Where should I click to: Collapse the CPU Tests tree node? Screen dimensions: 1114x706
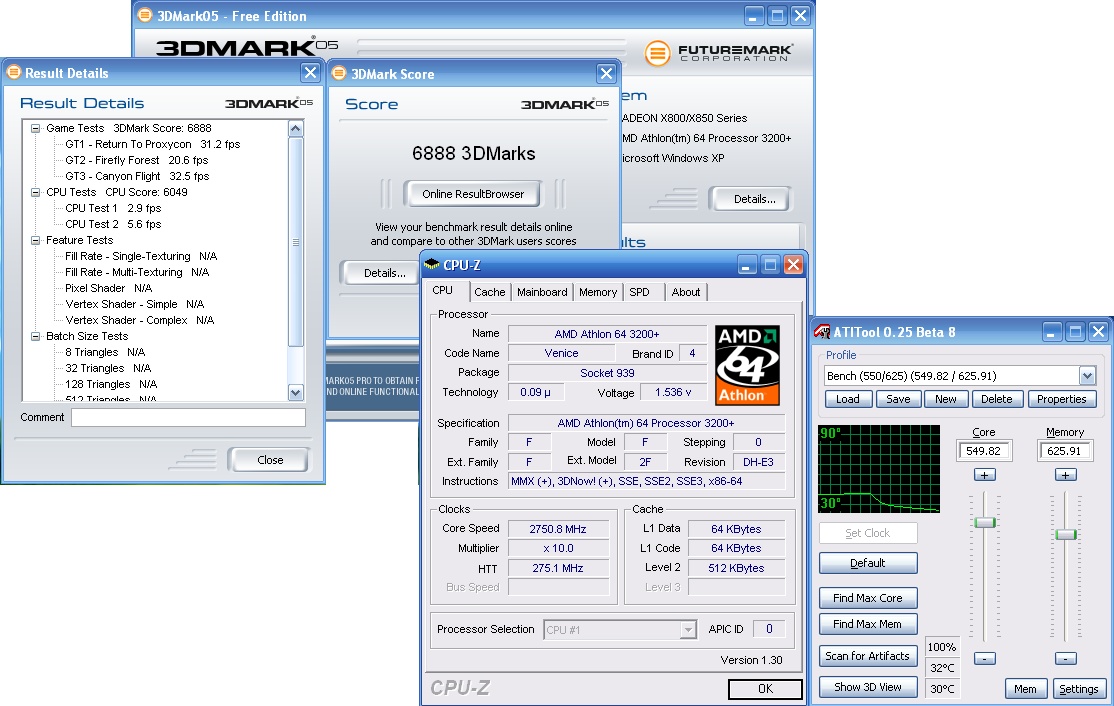coord(36,192)
